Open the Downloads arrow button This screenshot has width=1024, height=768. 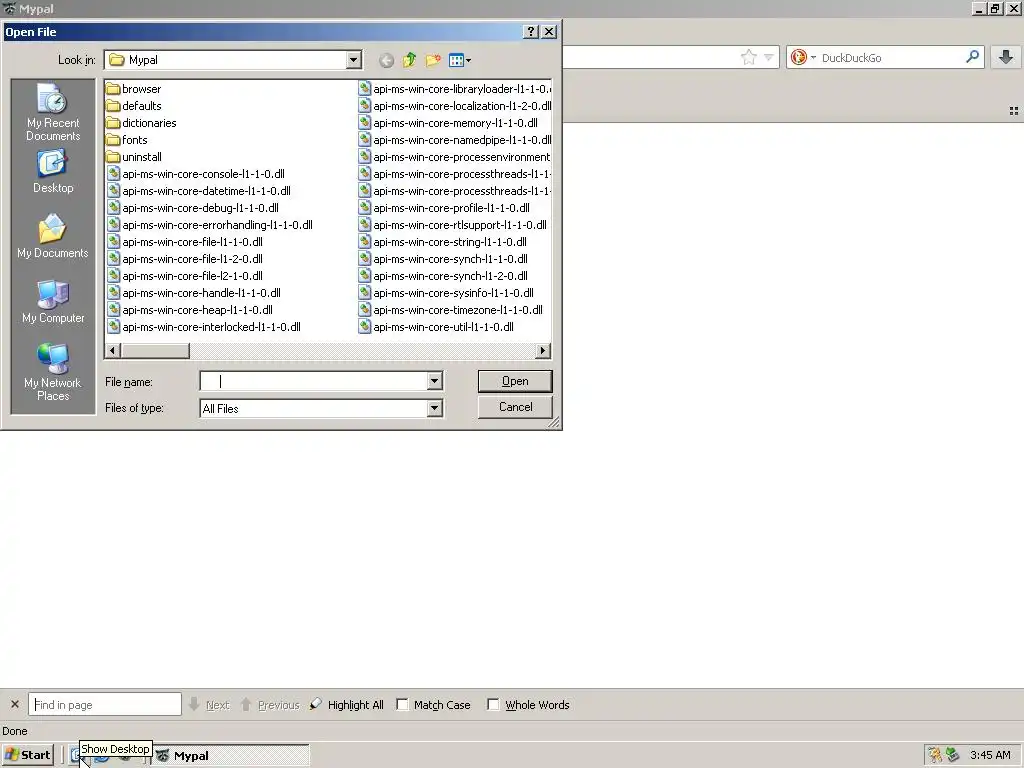click(x=1006, y=57)
